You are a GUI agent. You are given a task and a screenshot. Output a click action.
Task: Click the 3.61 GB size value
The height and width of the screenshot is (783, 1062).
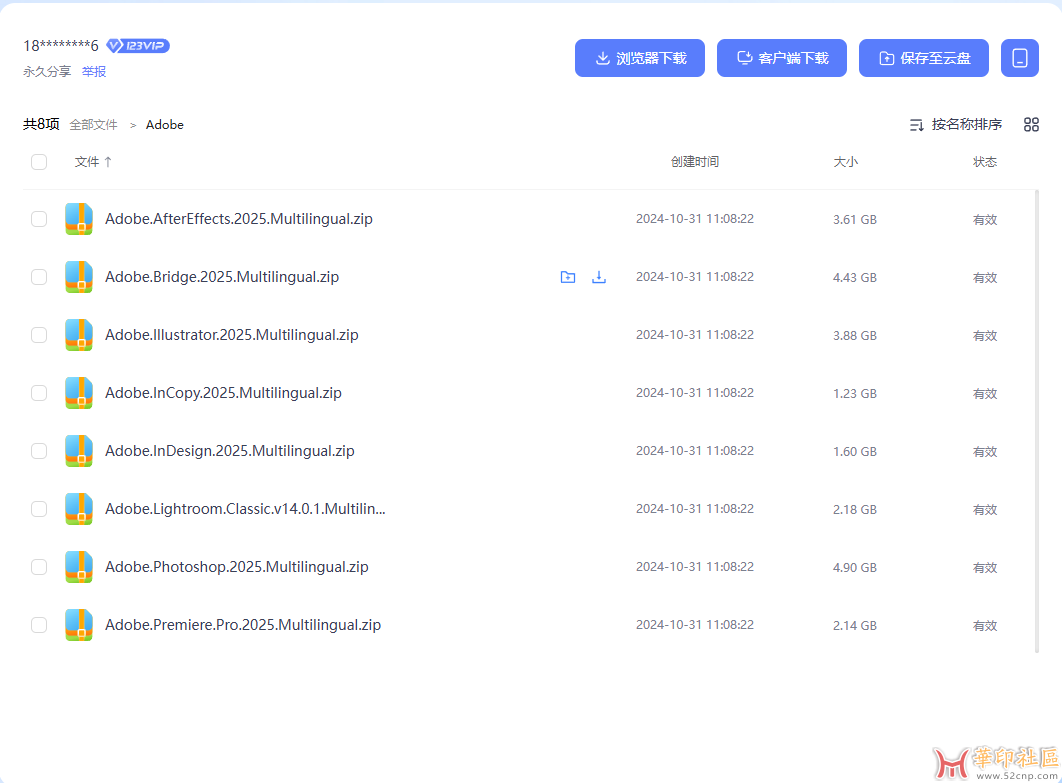[x=855, y=219]
